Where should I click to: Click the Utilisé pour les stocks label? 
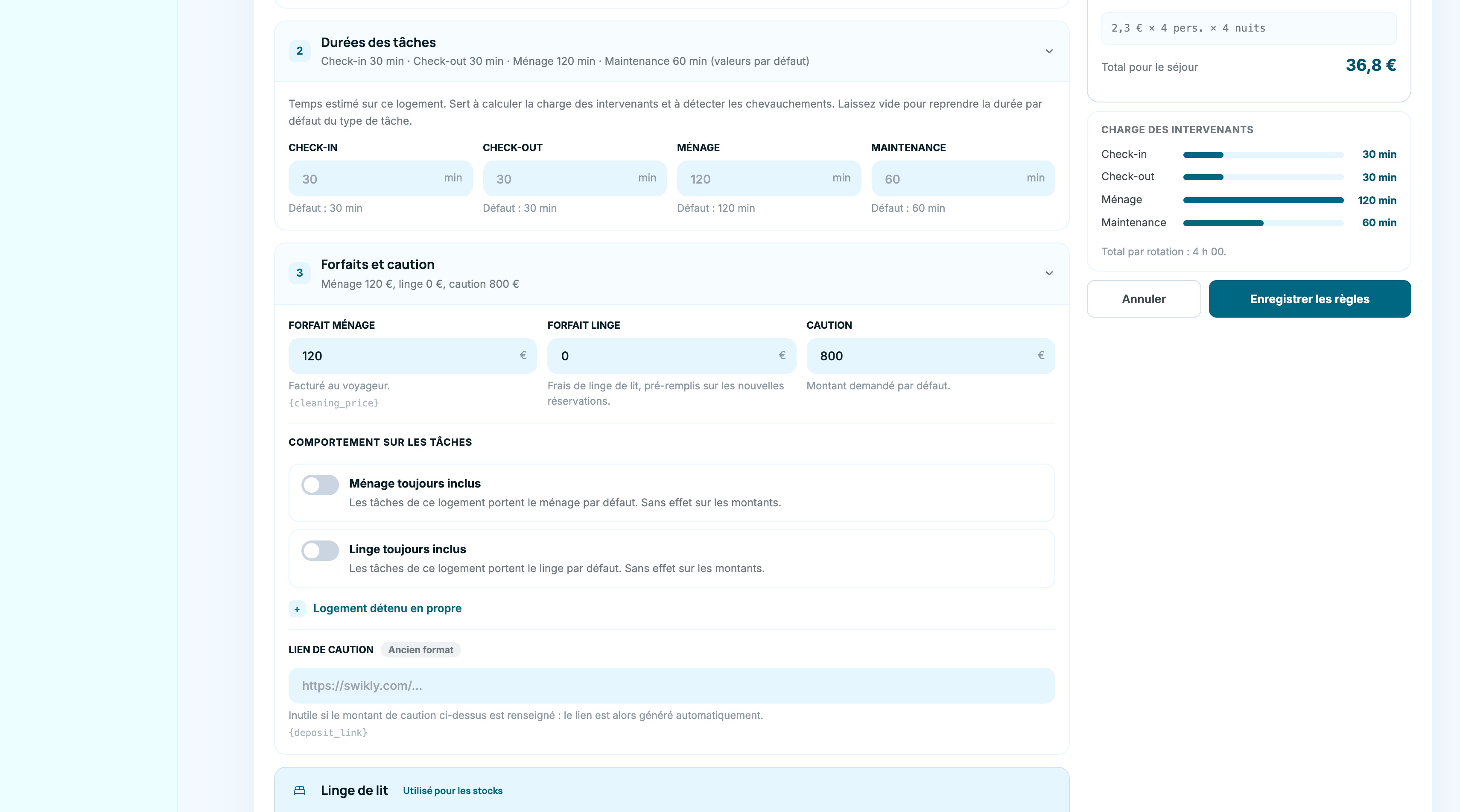pos(452,791)
